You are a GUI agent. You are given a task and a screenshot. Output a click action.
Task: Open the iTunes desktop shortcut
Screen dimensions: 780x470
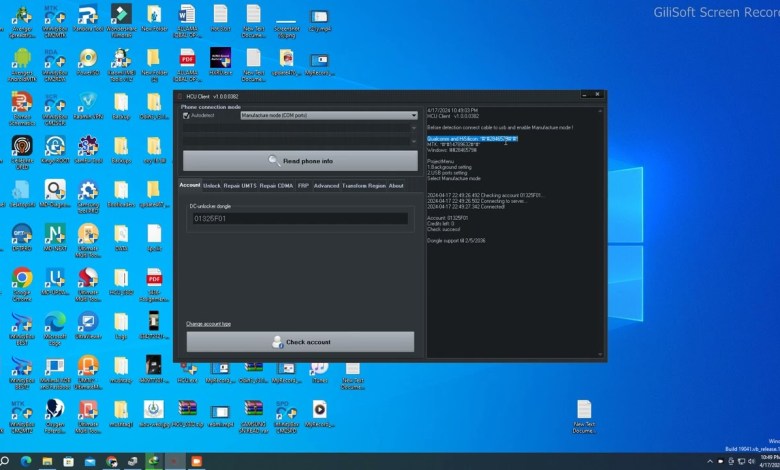click(x=319, y=368)
